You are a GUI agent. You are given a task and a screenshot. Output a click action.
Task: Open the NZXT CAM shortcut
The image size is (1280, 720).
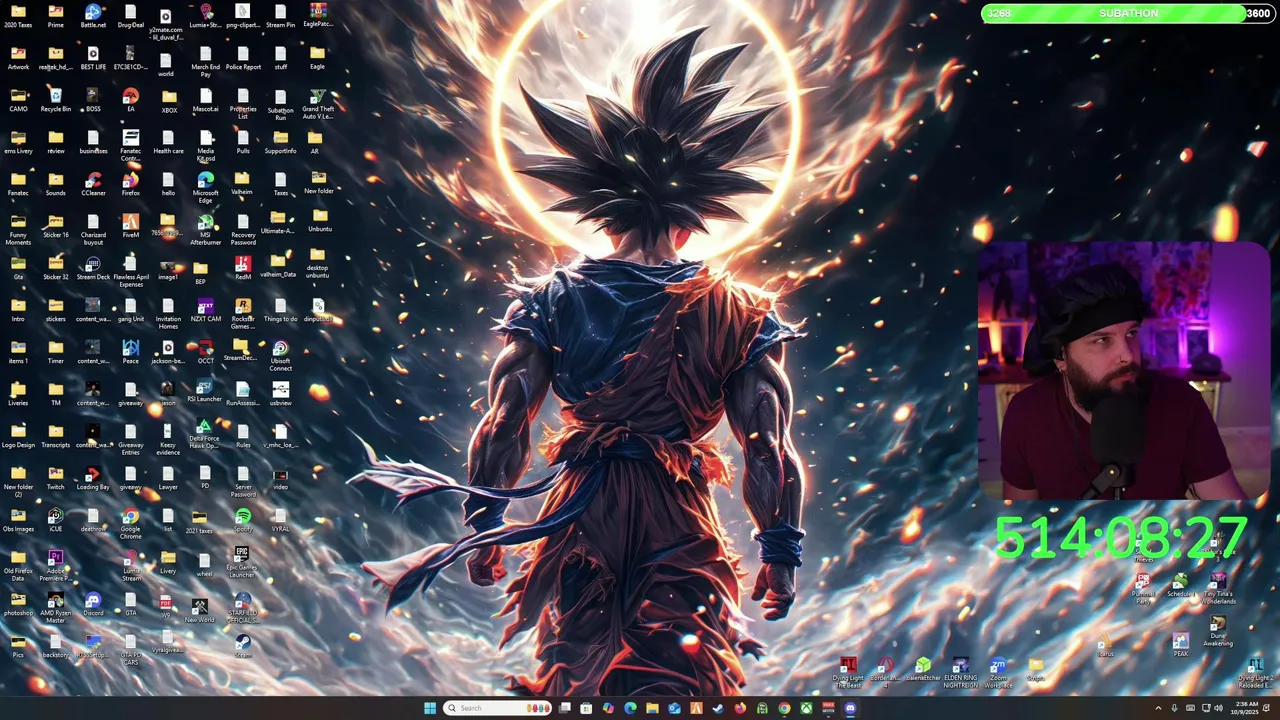click(205, 310)
